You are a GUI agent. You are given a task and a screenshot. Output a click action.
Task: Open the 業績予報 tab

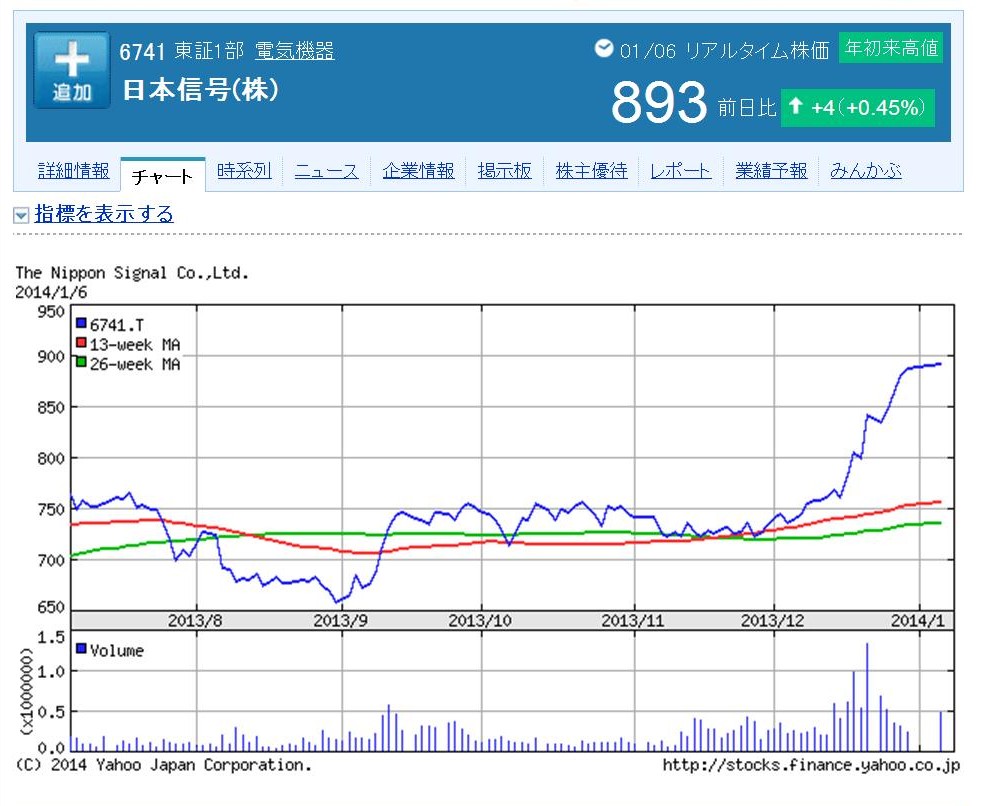771,170
